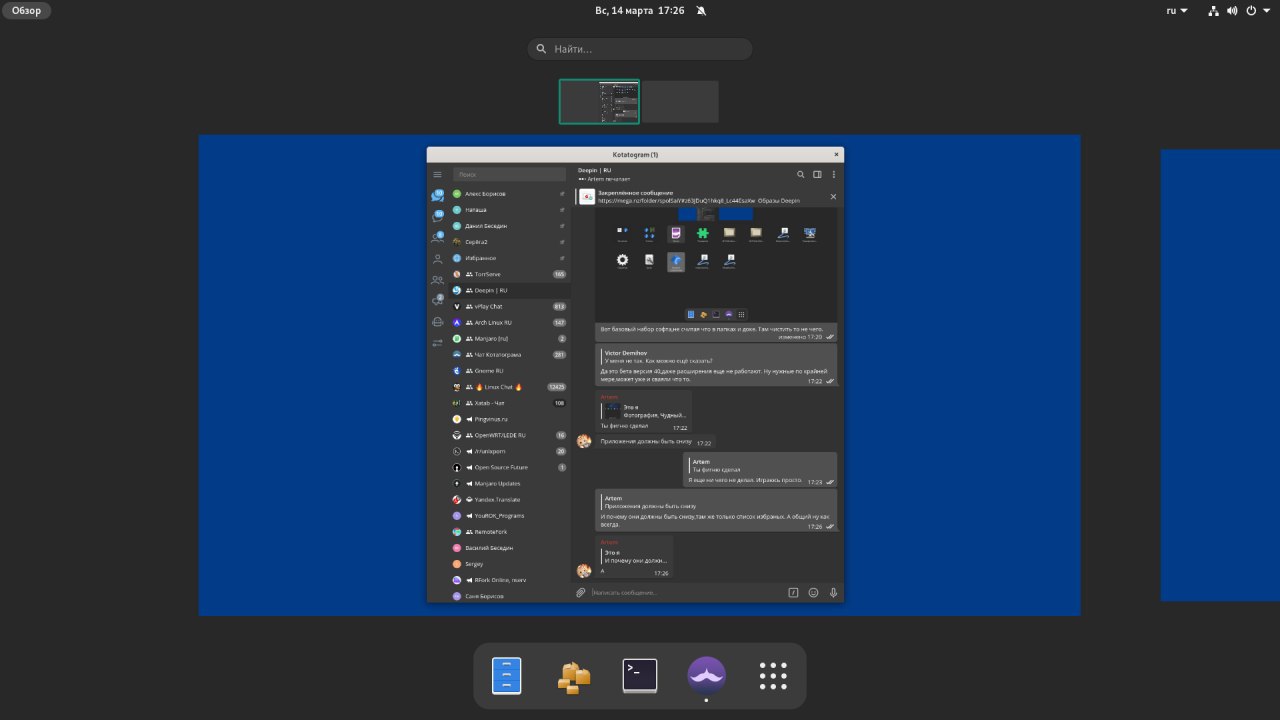Click the Kotatogram 'Поиск' search field

click(x=510, y=174)
